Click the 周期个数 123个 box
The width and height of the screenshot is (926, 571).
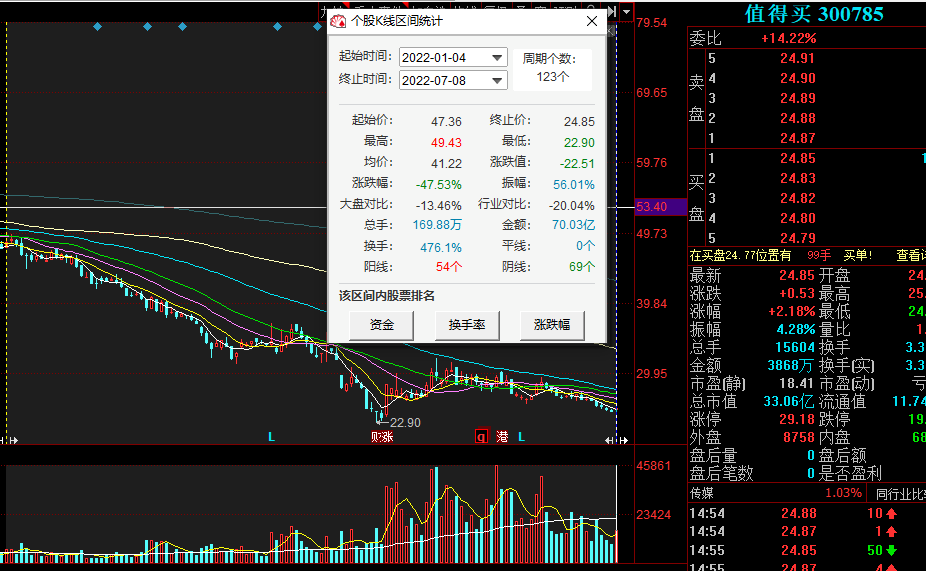click(552, 69)
